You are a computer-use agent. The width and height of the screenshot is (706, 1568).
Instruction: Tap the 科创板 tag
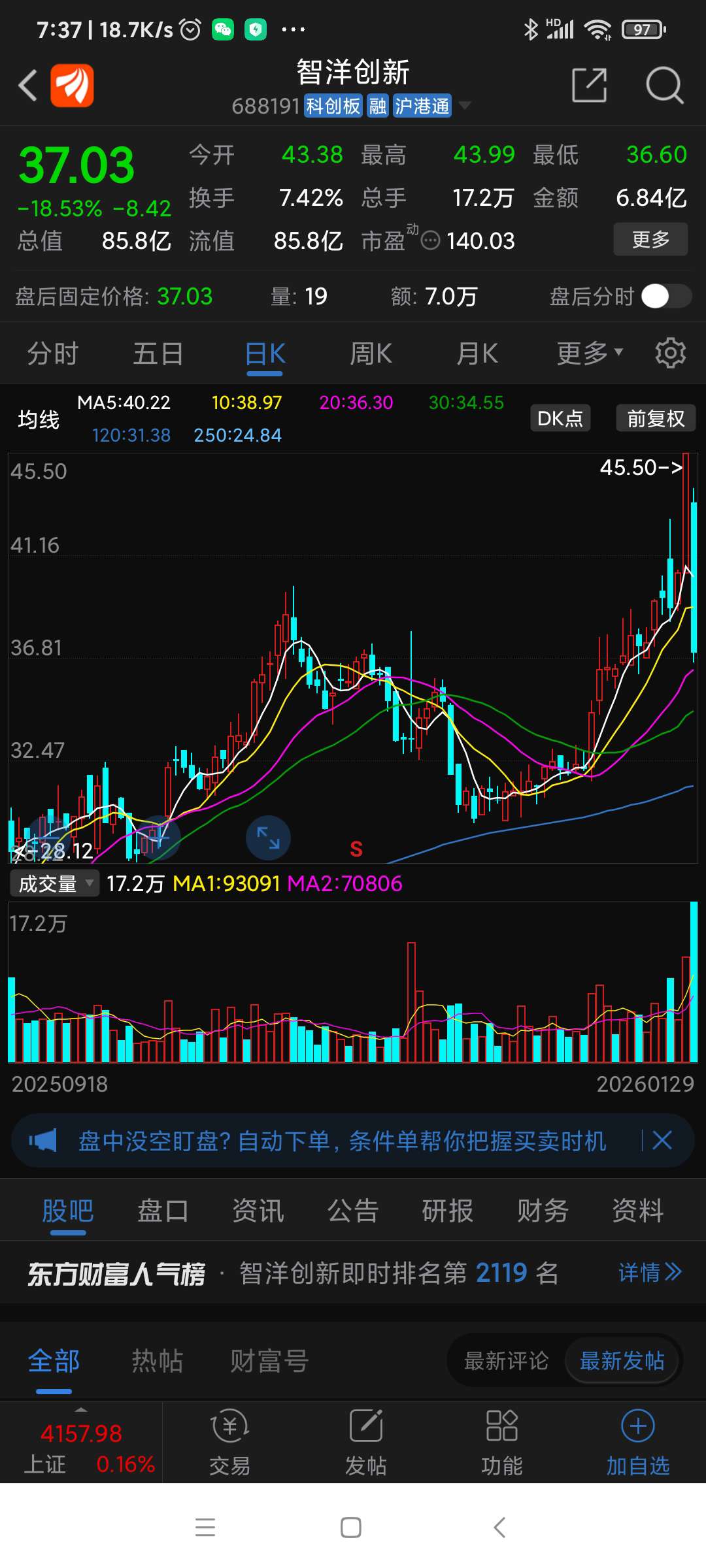[333, 106]
